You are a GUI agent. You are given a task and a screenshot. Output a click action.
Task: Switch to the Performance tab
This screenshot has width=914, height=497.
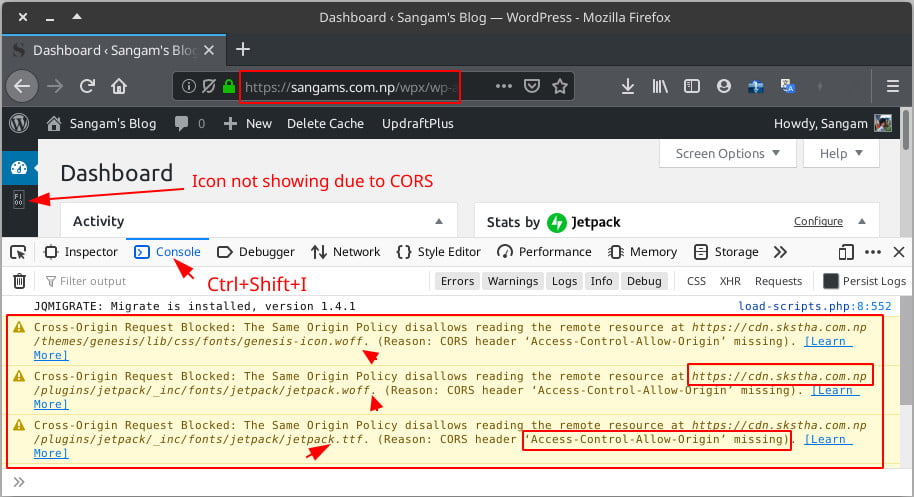[x=544, y=252]
